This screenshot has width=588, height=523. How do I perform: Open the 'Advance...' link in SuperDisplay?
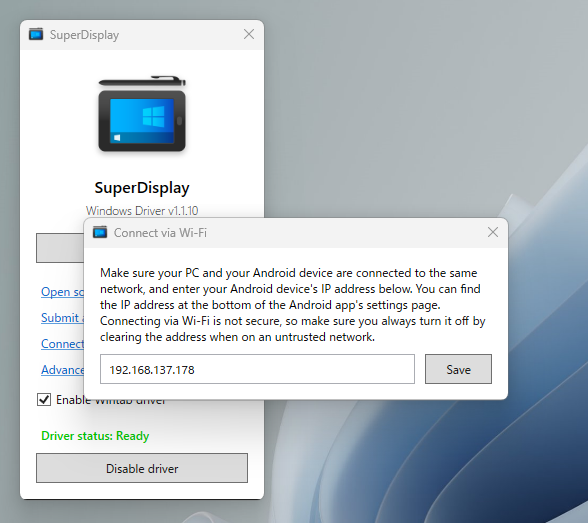(62, 370)
